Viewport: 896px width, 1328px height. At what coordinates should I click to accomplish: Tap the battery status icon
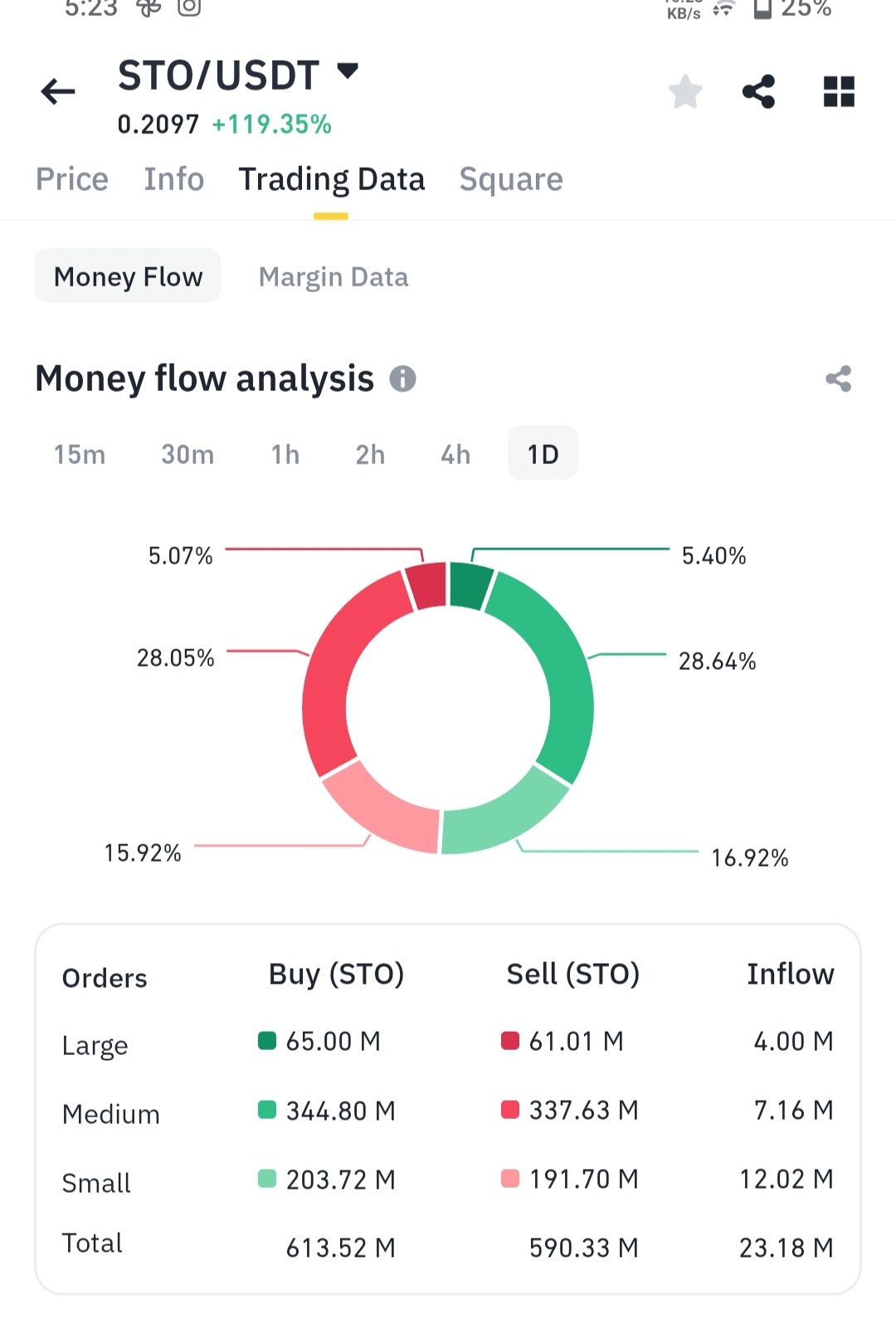[762, 8]
